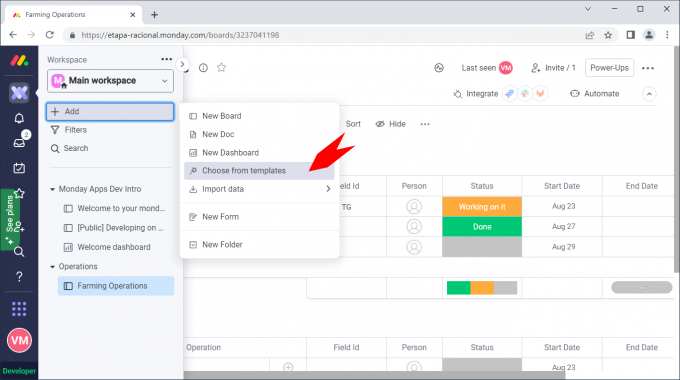Assign person in Working on it row
The image size is (680, 380).
(x=414, y=206)
